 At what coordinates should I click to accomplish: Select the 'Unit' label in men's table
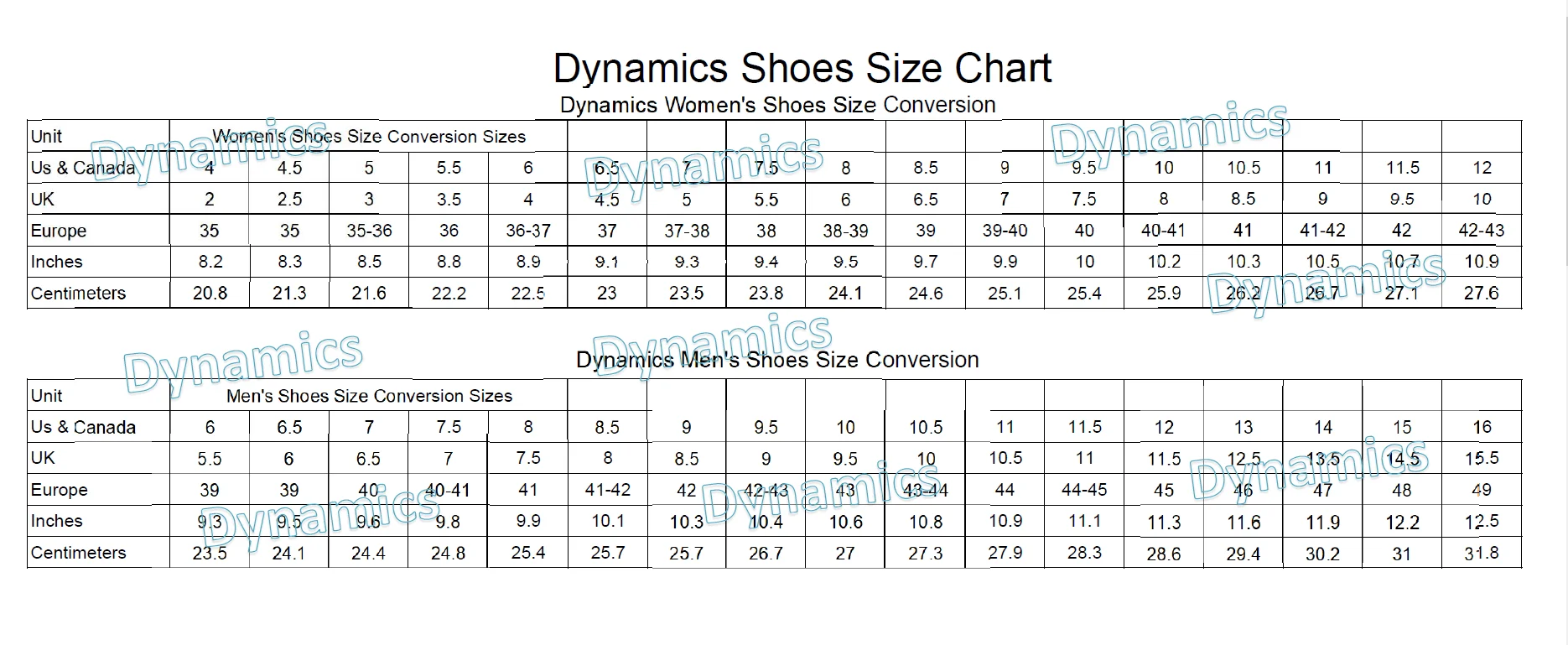pos(46,395)
